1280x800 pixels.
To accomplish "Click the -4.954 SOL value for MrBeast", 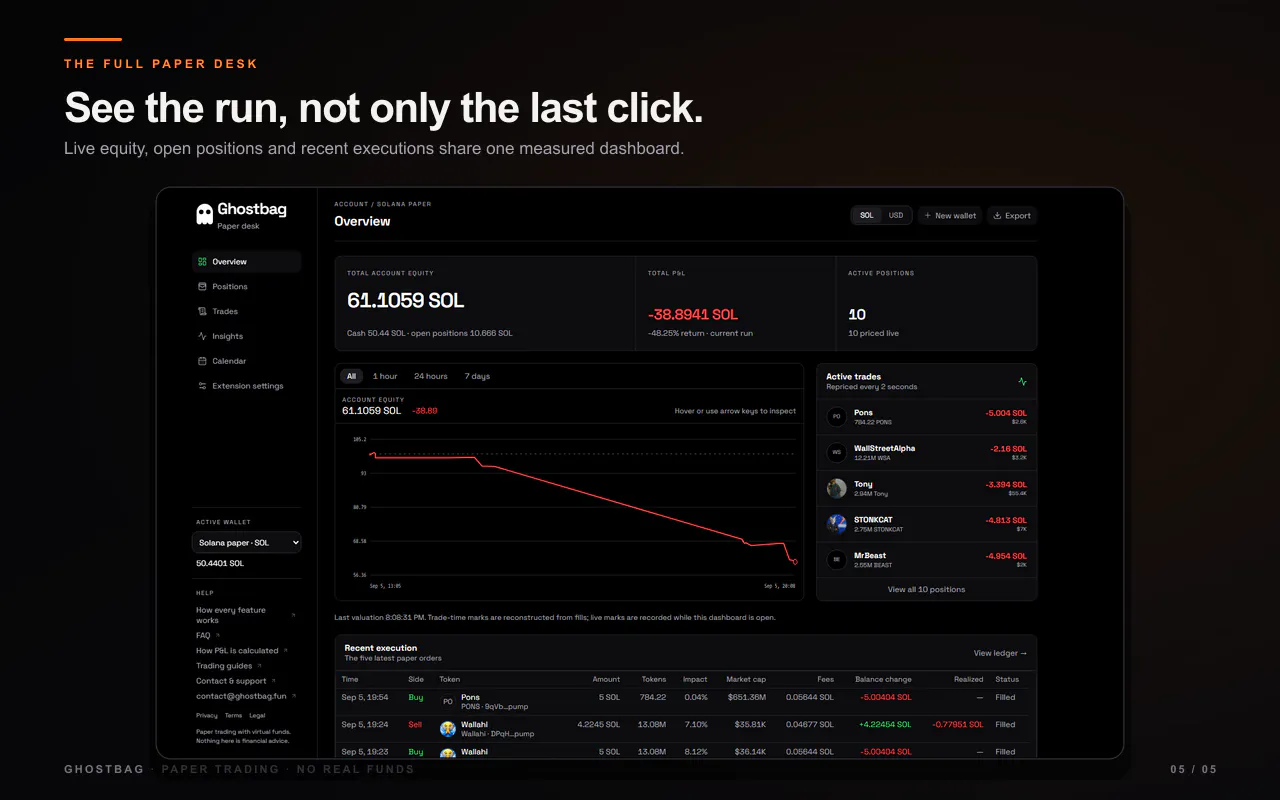I will [1006, 556].
